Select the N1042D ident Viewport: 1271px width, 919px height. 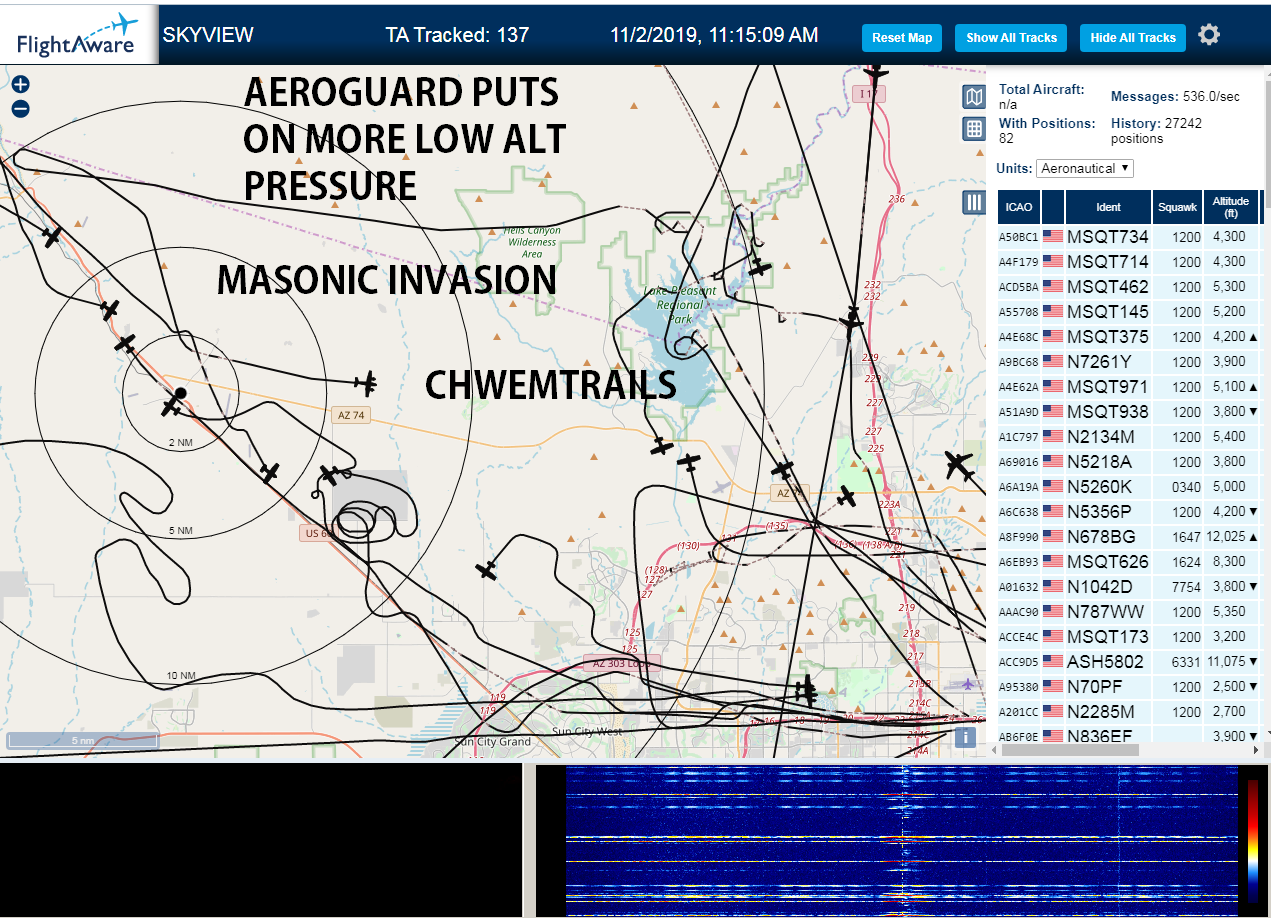tap(1100, 587)
